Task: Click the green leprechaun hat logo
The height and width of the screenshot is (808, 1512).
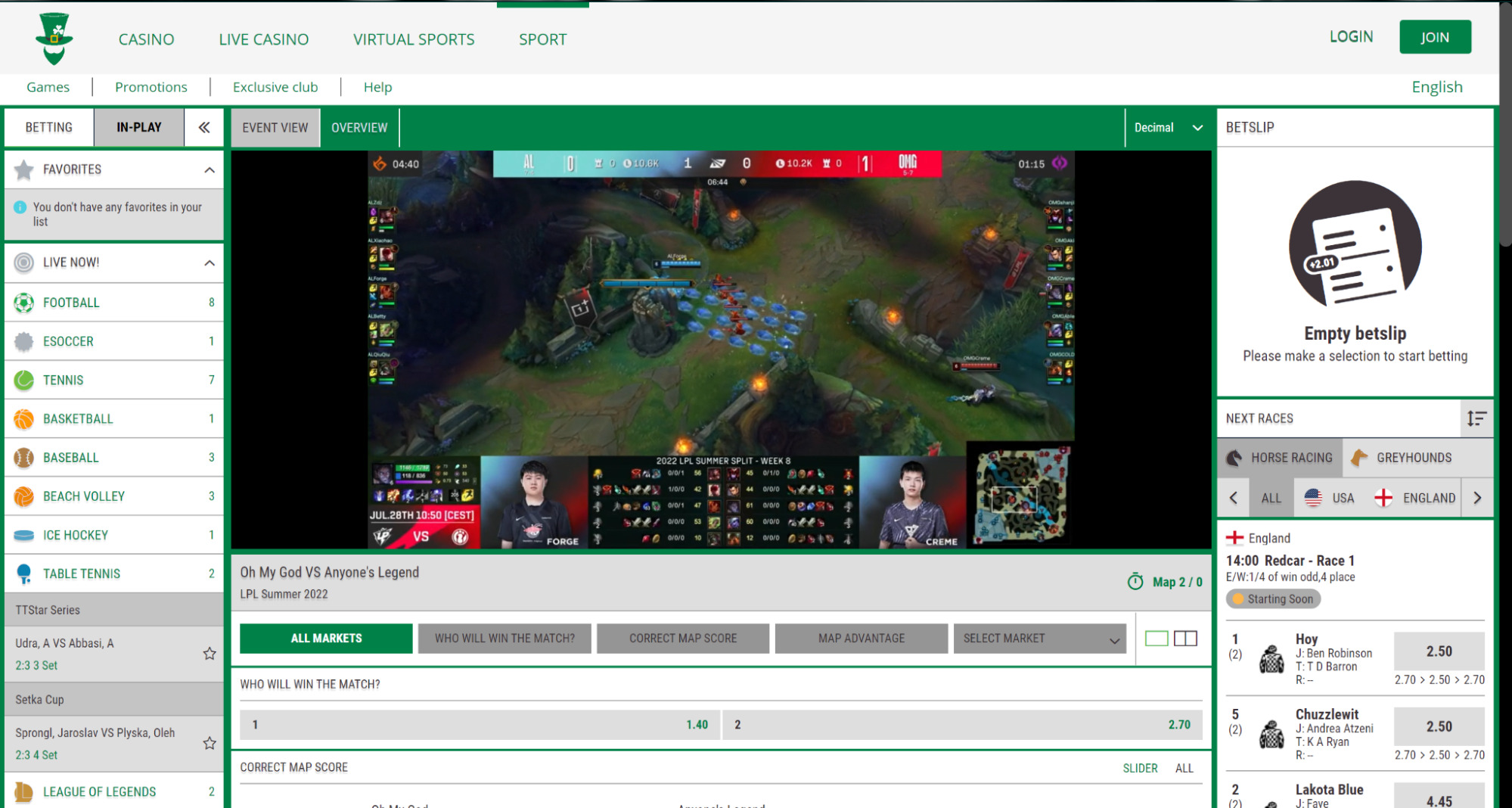Action: click(54, 38)
